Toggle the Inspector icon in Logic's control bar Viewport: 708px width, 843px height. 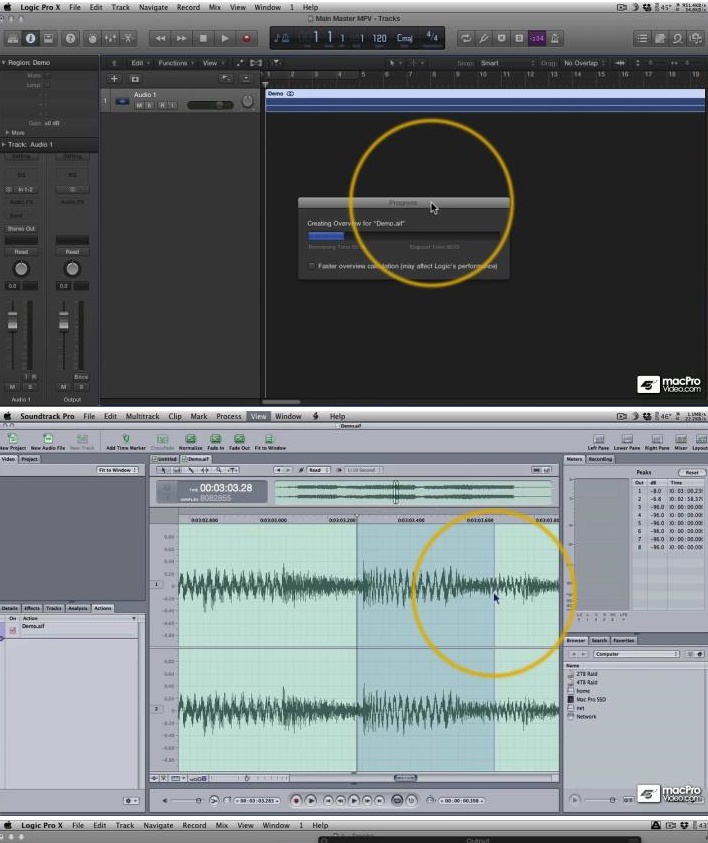(31, 38)
